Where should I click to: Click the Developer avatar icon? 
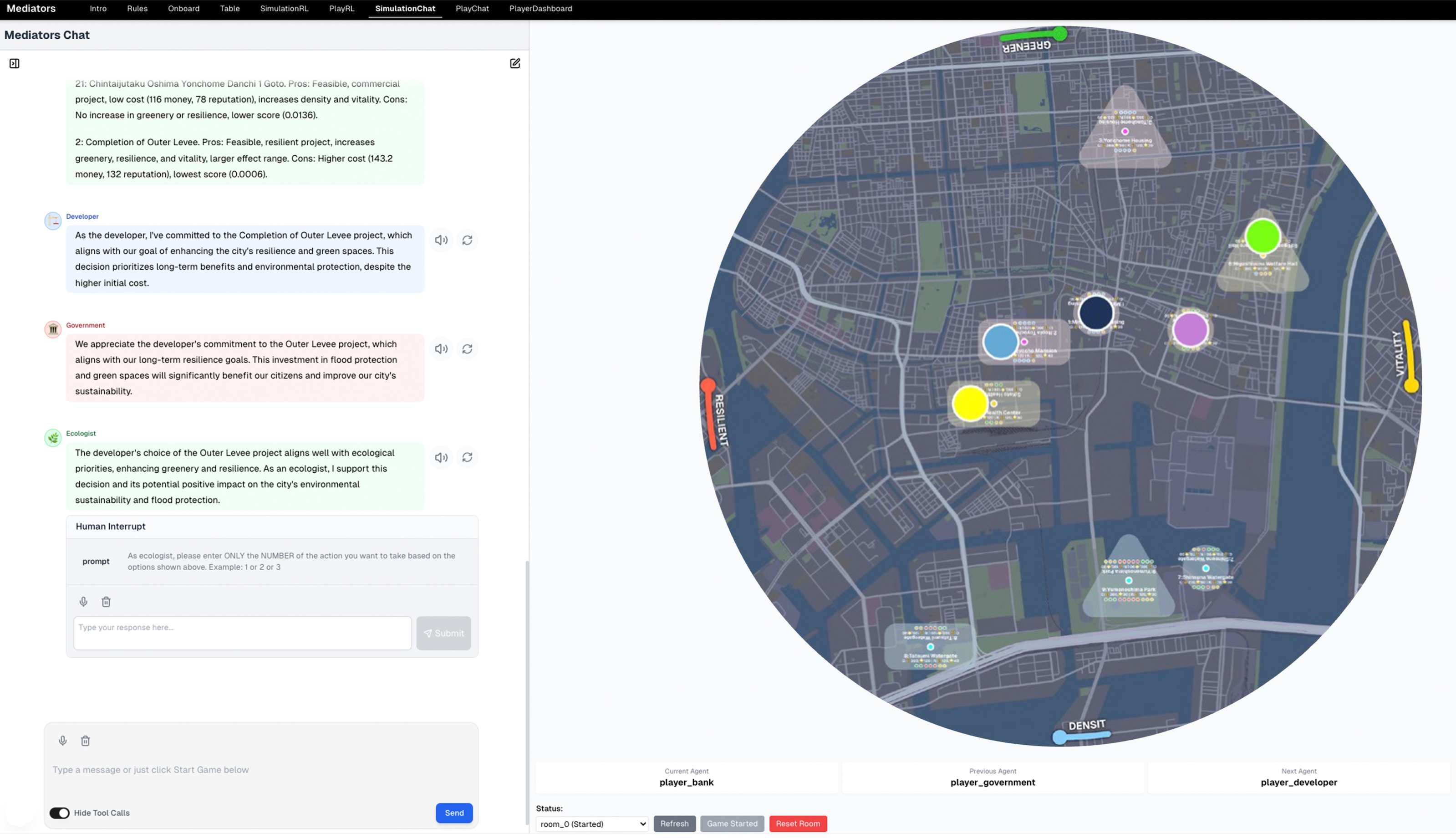(52, 221)
